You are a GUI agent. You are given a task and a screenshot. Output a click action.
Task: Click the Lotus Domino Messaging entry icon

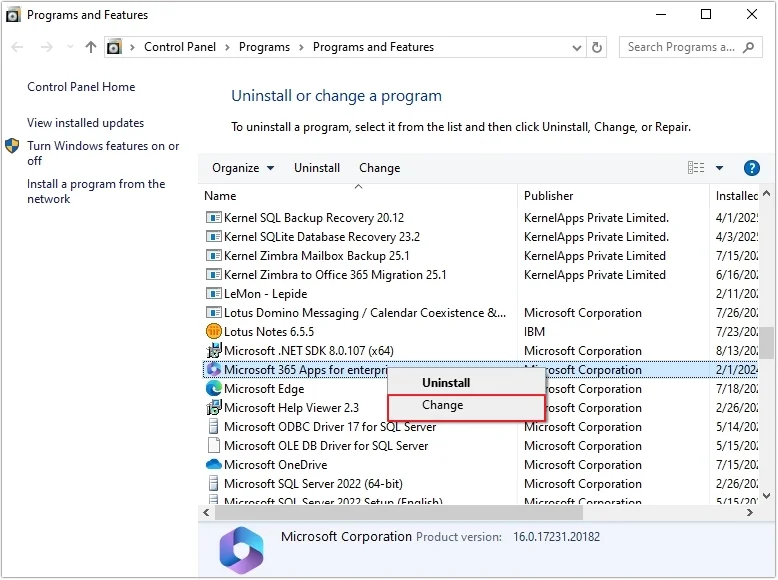(213, 313)
